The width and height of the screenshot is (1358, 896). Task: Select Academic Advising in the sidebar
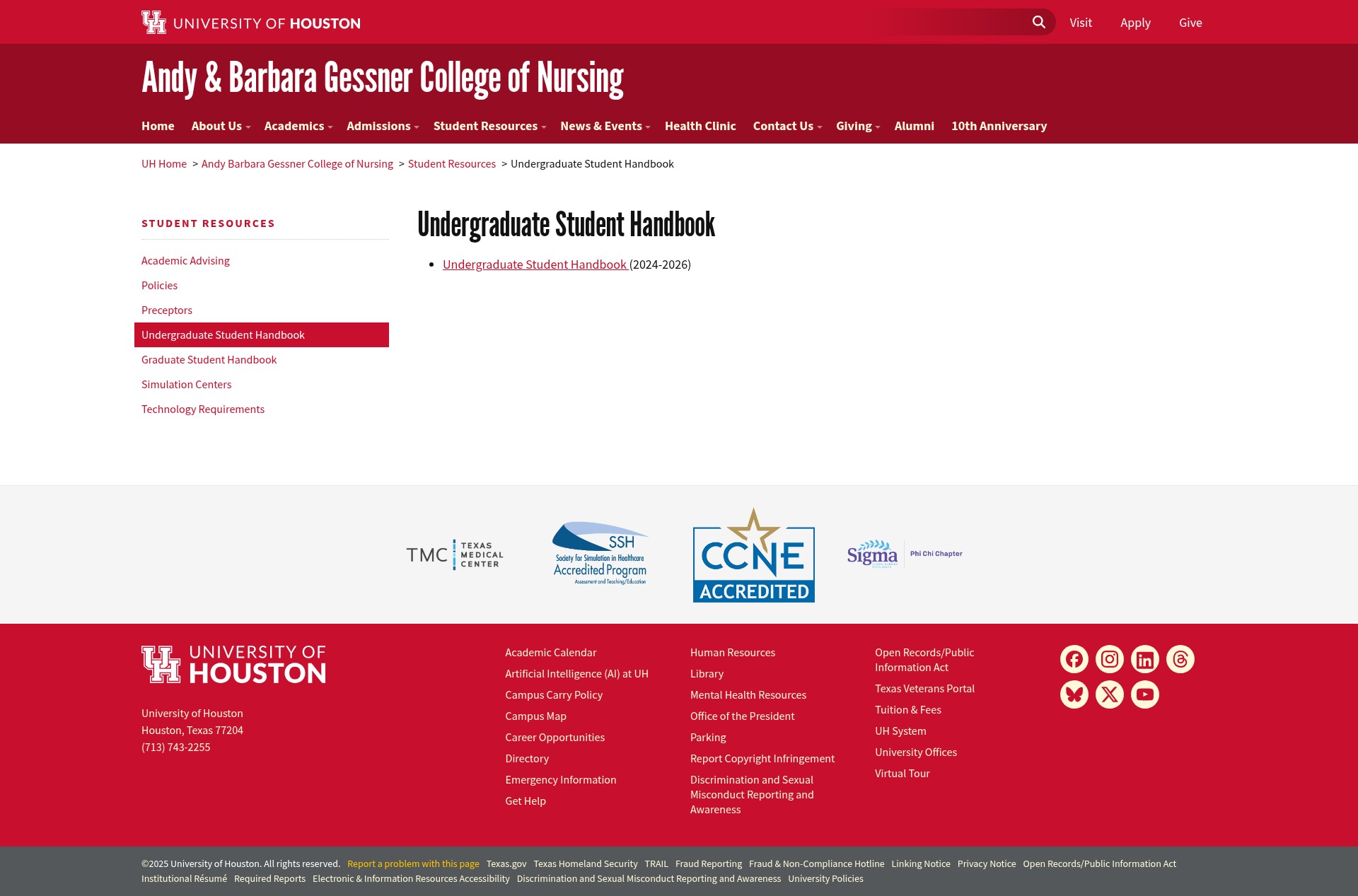coord(185,261)
